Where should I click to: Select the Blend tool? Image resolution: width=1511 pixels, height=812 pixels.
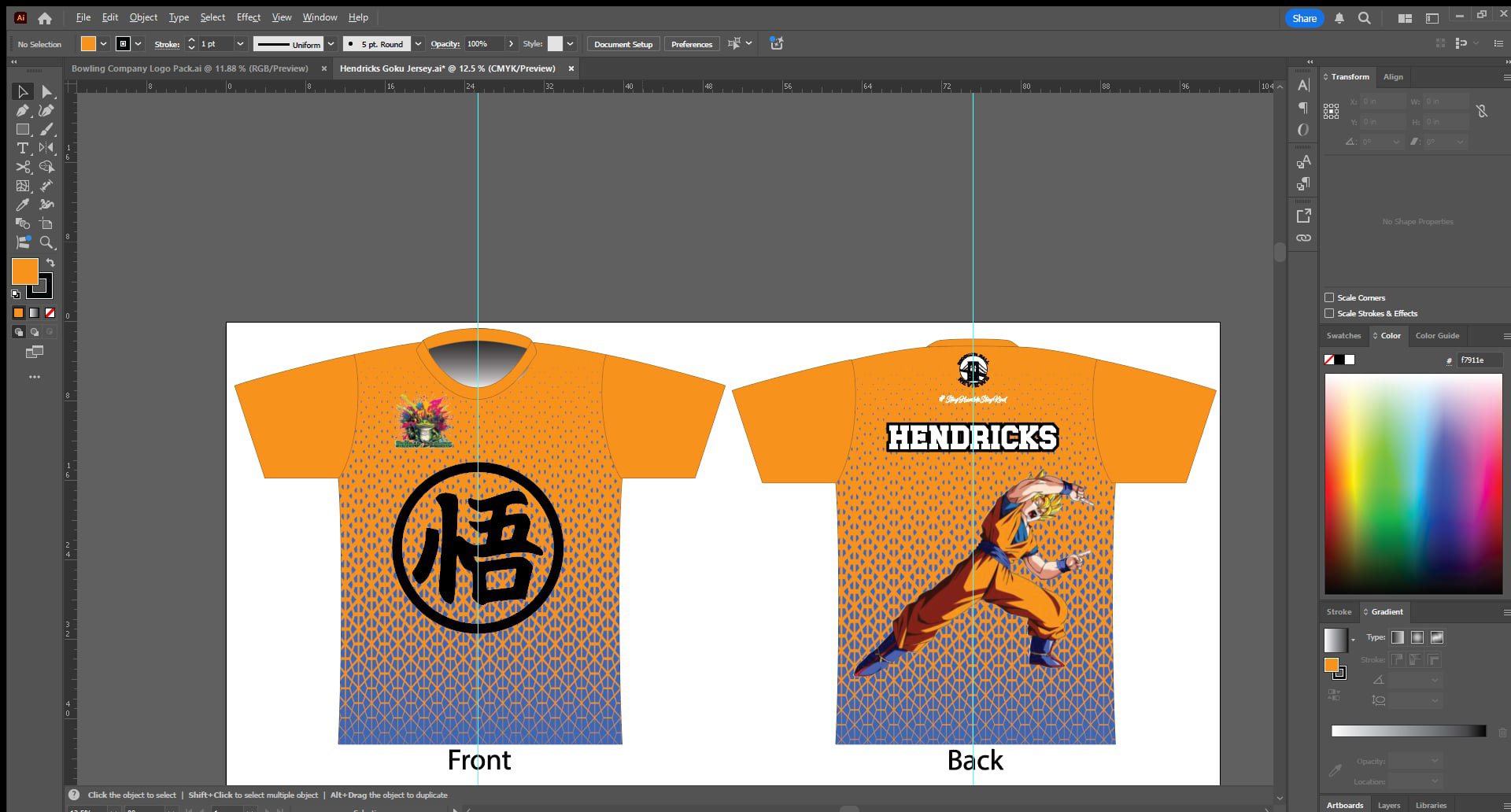tap(23, 223)
